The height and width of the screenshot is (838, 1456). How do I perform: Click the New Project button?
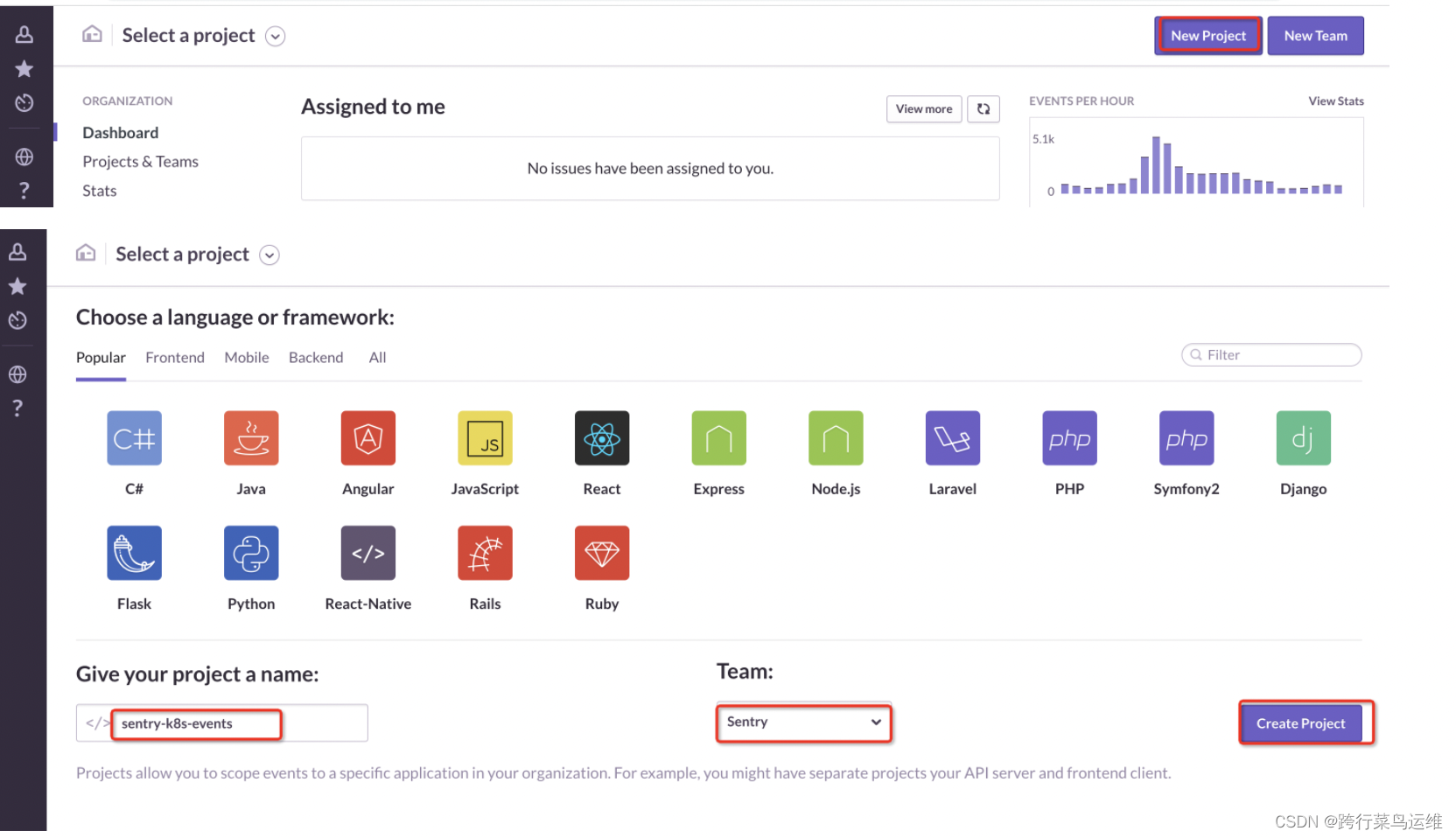point(1208,36)
